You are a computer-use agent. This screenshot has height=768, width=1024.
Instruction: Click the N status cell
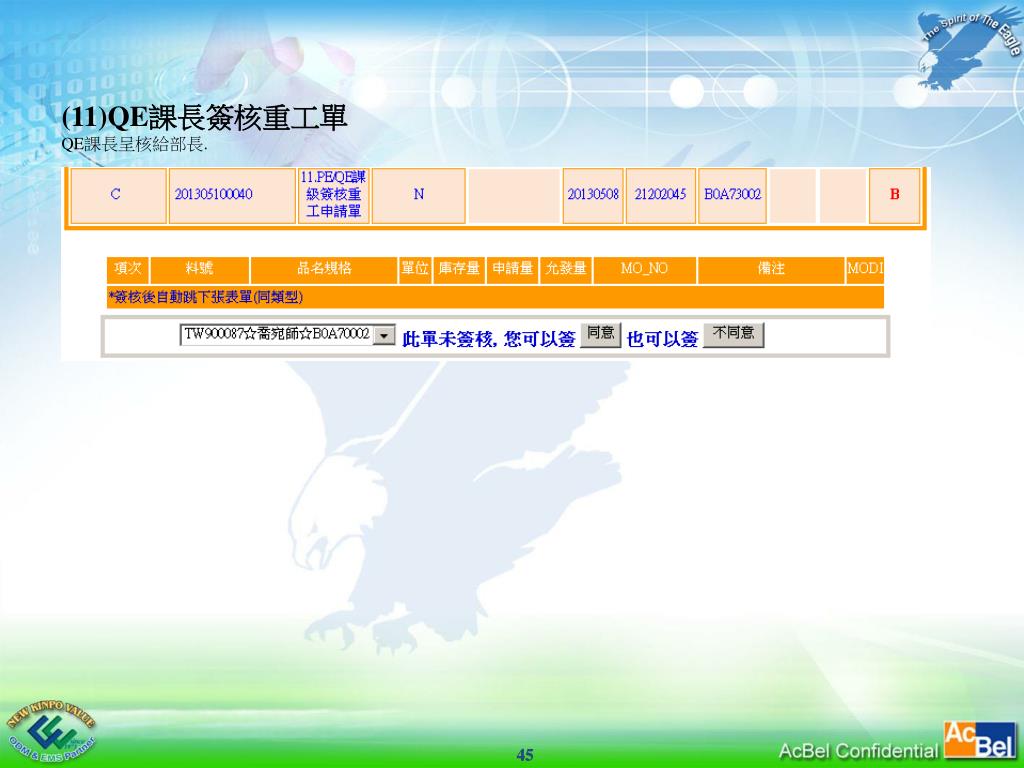419,195
